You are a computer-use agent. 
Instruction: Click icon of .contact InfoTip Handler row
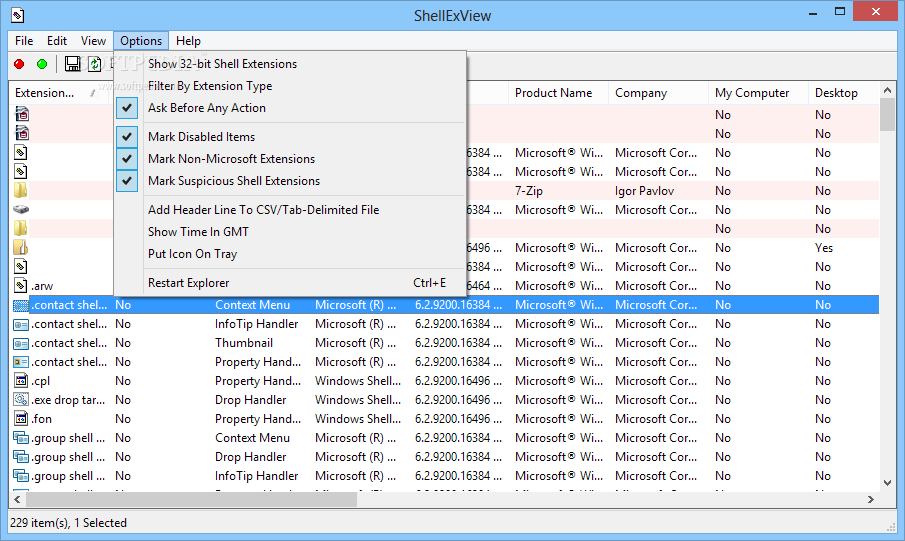coord(21,324)
